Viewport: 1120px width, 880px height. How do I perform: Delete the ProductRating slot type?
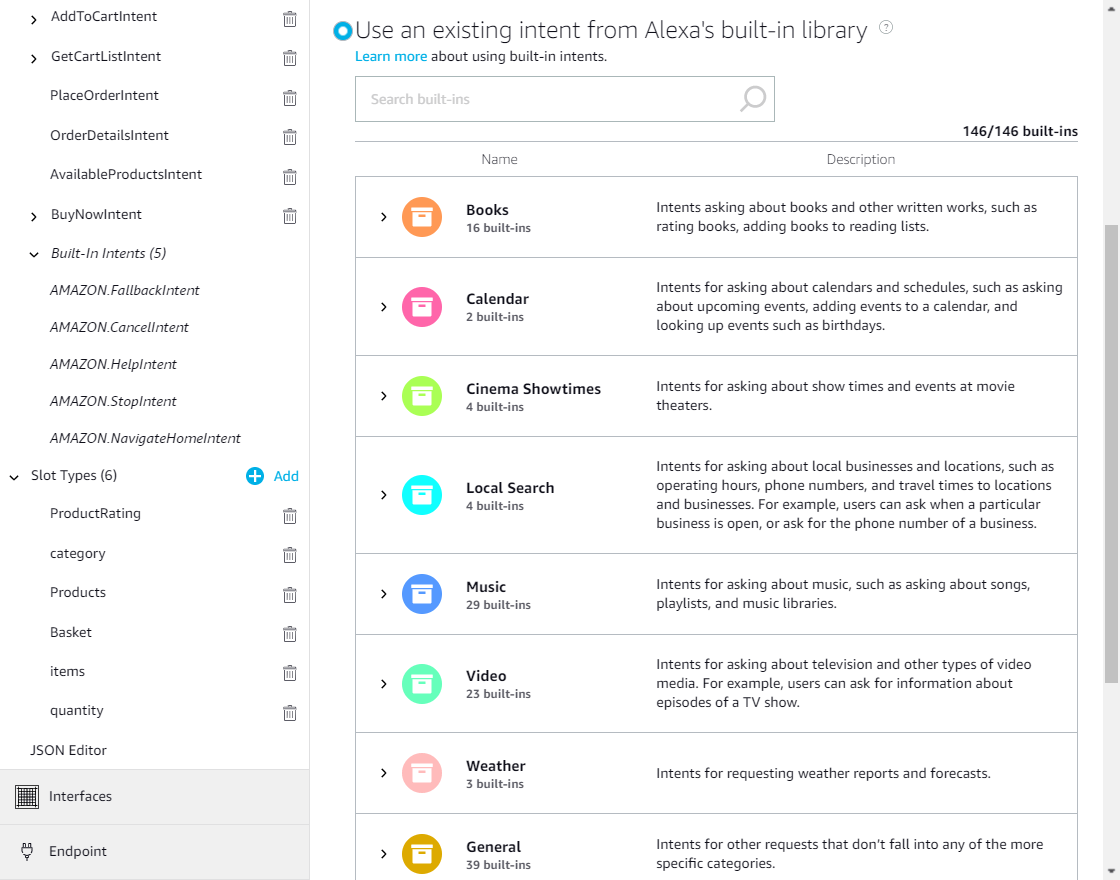[x=289, y=516]
